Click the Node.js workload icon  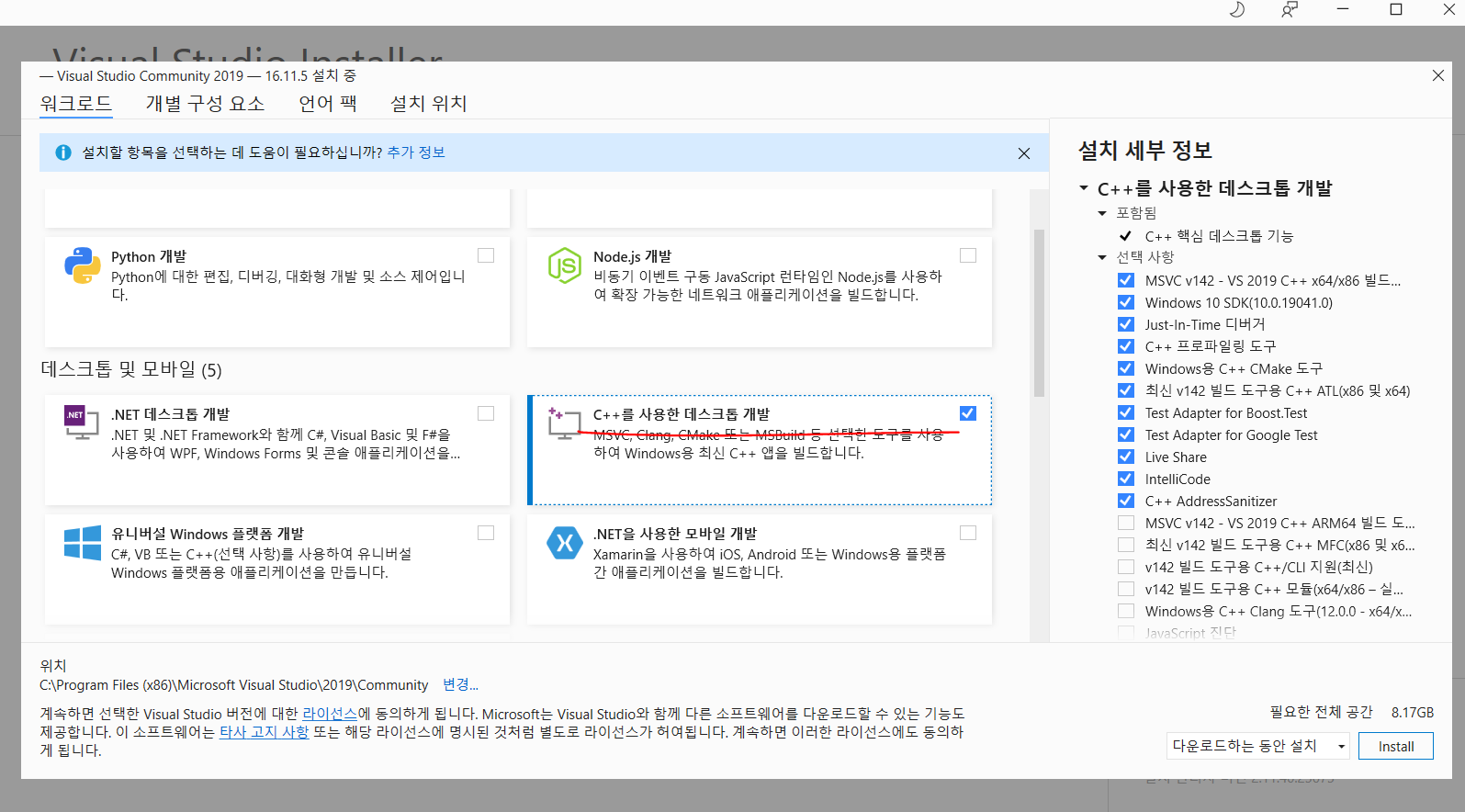point(565,265)
